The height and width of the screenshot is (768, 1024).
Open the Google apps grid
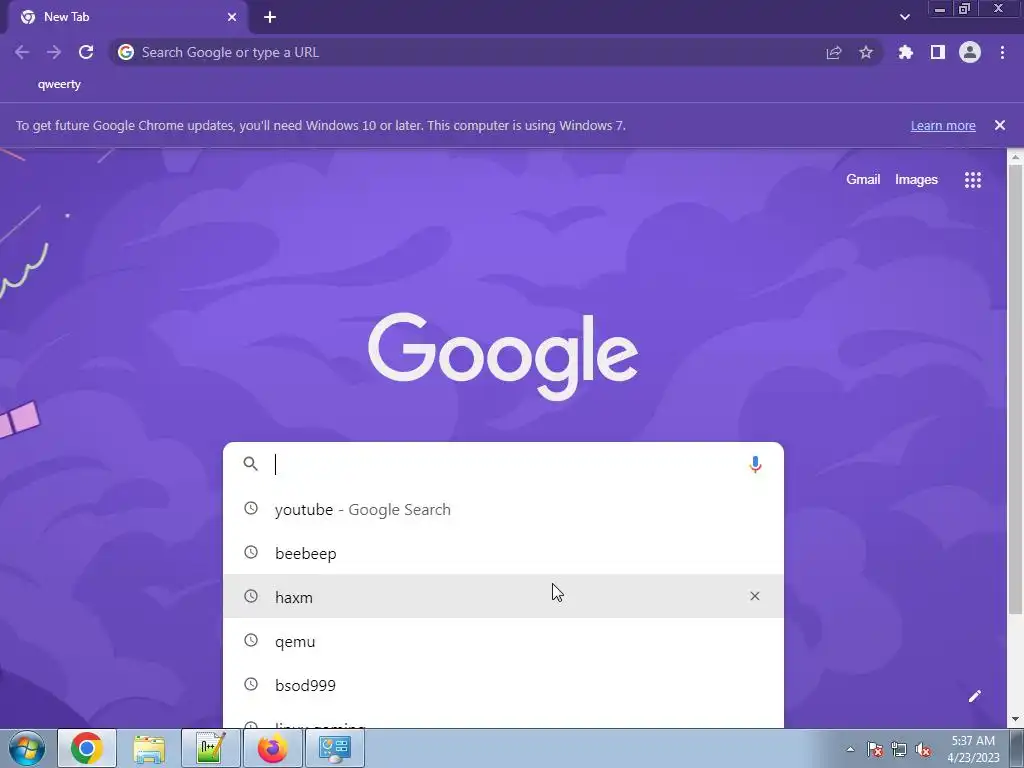click(973, 180)
